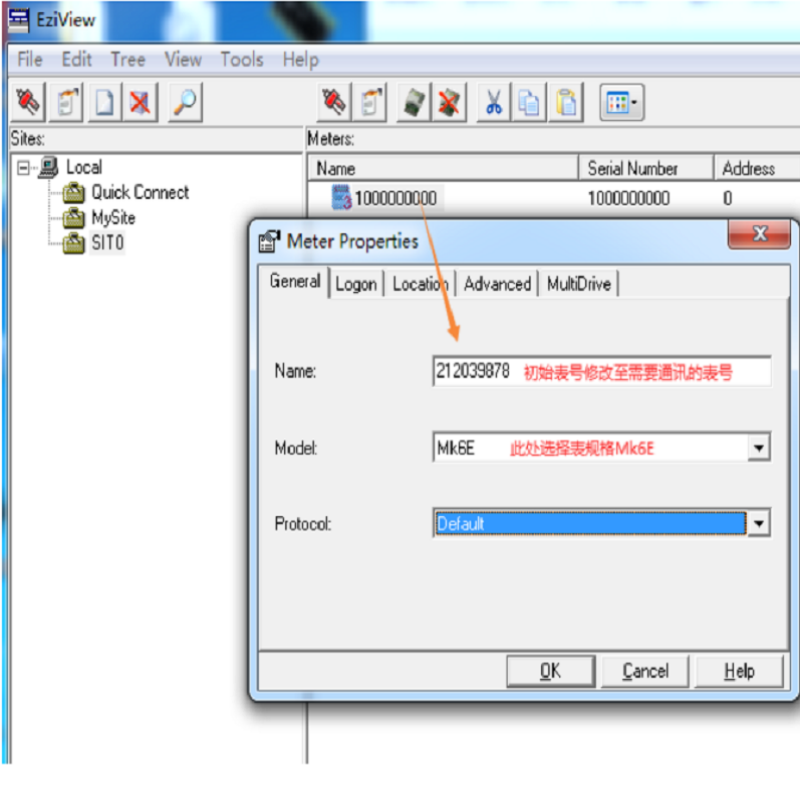Image resolution: width=800 pixels, height=800 pixels.
Task: Open the Model dropdown arrow
Action: 759,447
